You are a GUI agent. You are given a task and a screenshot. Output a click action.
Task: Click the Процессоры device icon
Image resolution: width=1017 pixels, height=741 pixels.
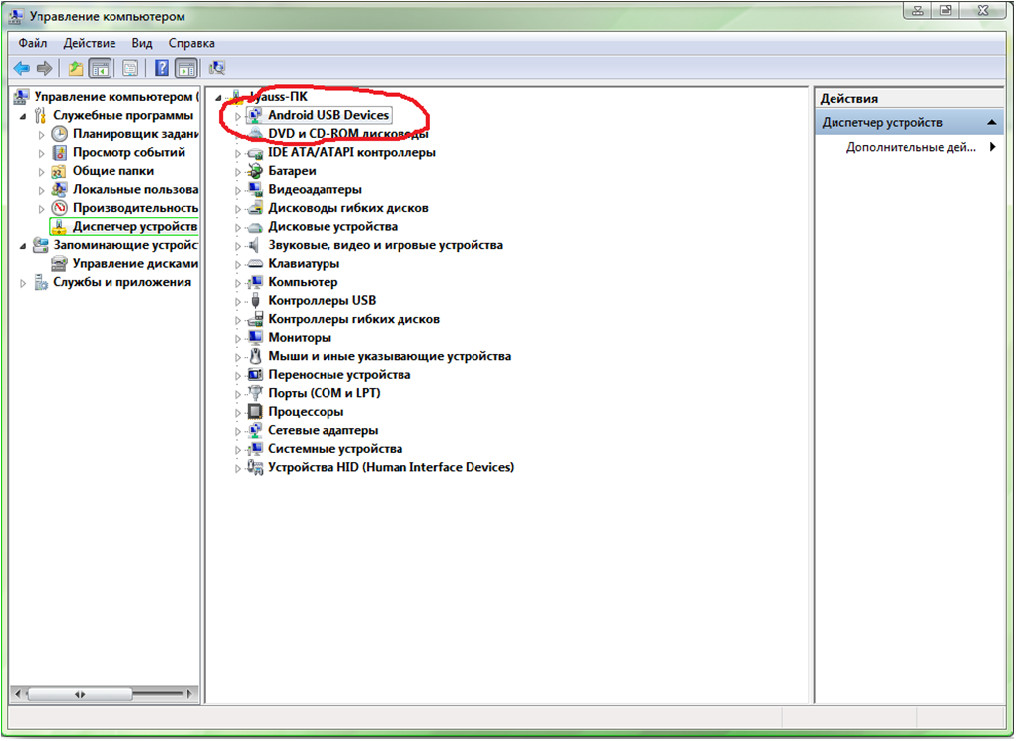tap(255, 412)
